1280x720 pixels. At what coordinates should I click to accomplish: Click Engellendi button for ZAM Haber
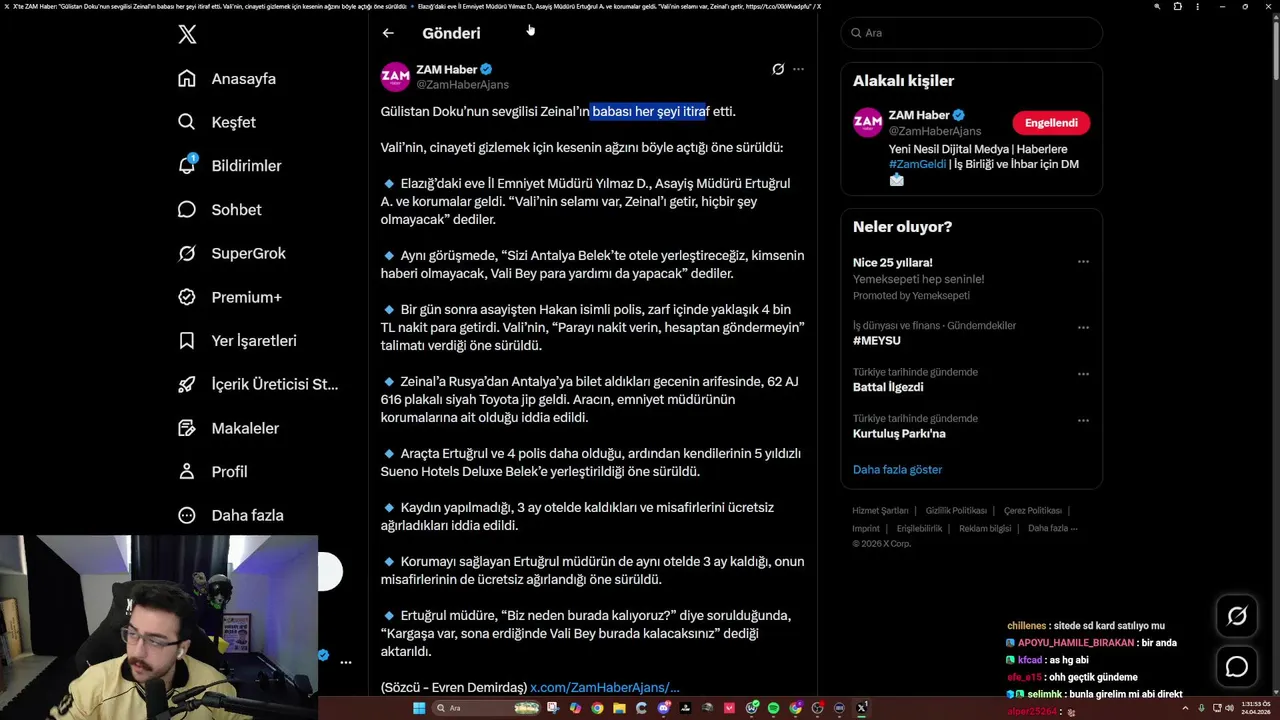(1051, 123)
